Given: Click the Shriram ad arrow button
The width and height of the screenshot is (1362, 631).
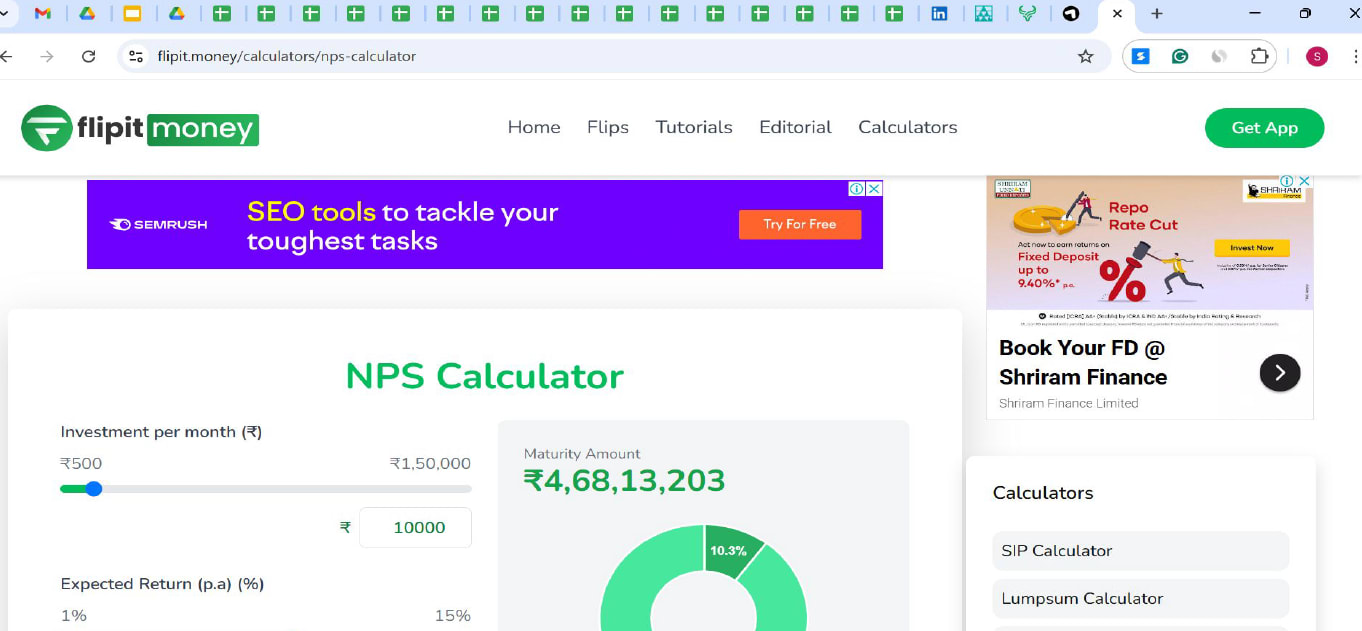Looking at the screenshot, I should [1280, 373].
